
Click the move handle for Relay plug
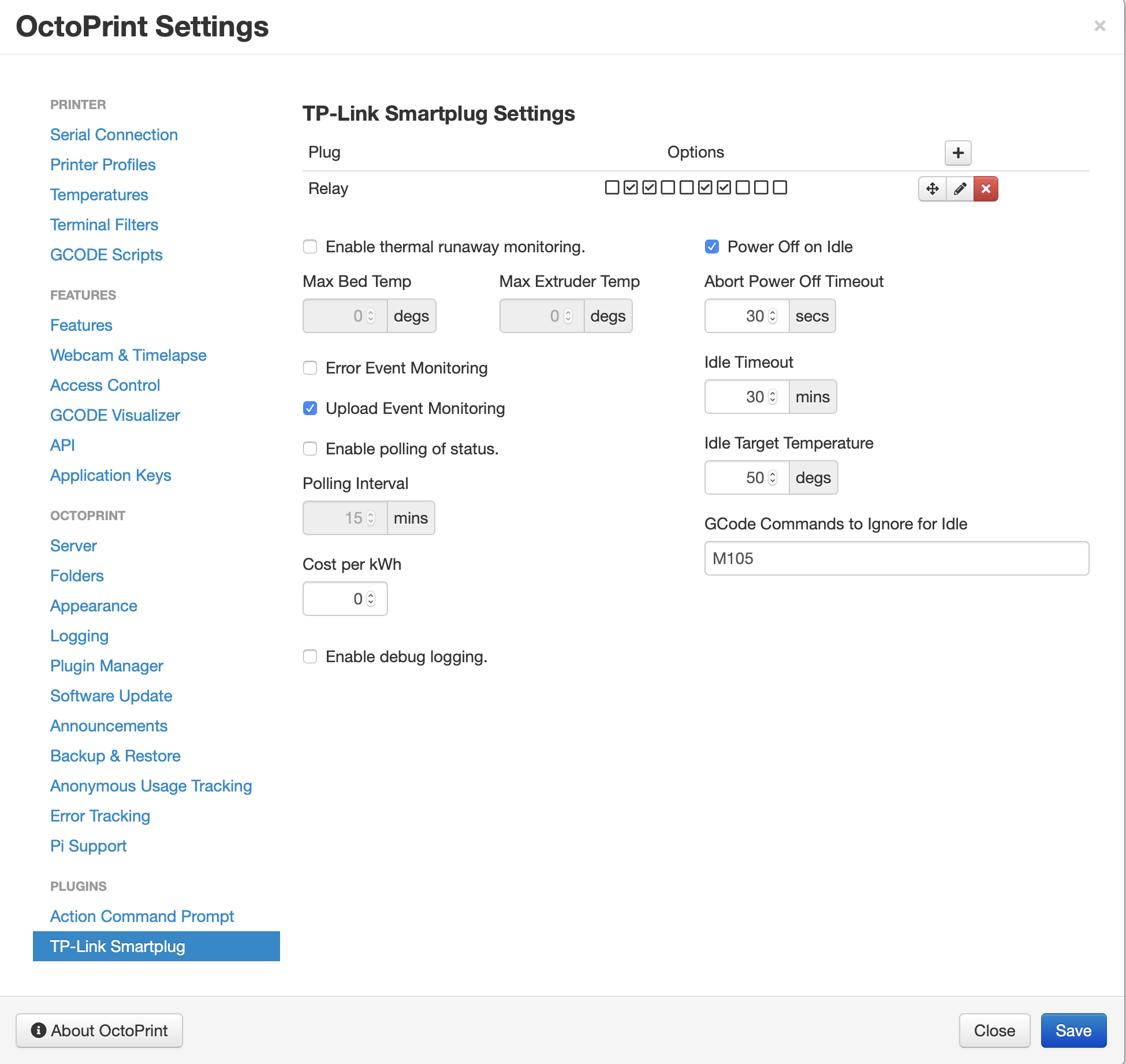(x=932, y=189)
